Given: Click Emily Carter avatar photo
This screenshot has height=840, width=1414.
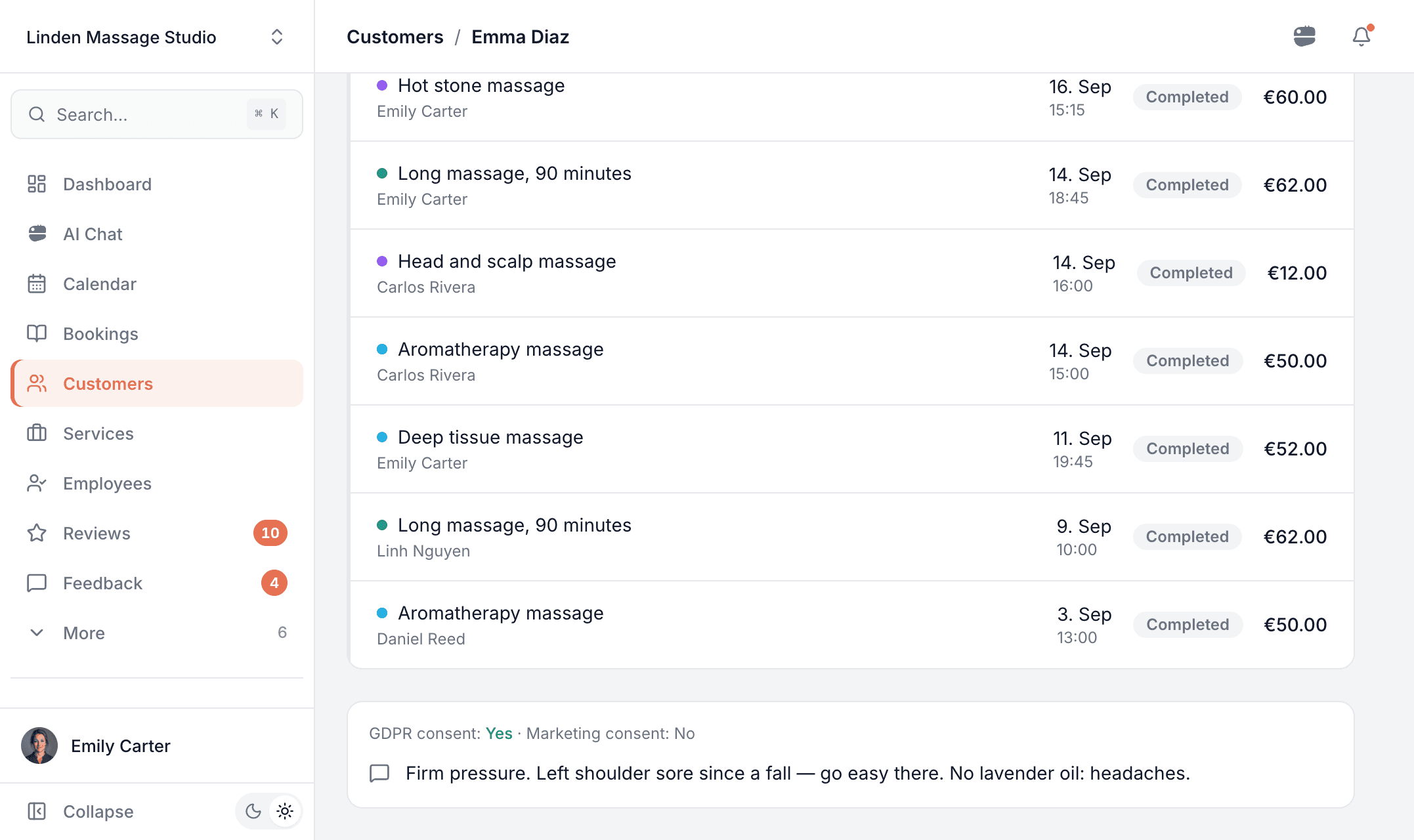Looking at the screenshot, I should (x=39, y=745).
